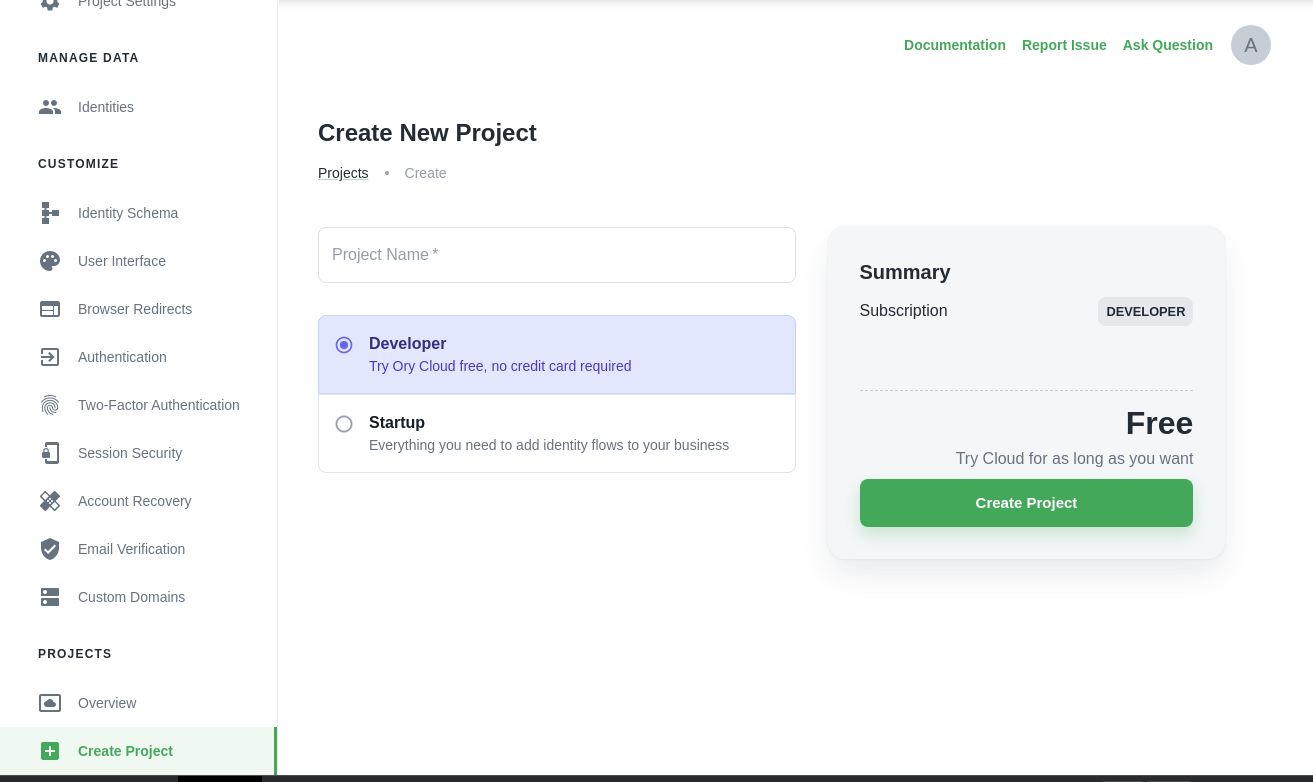Click the Projects breadcrumb link

click(x=343, y=173)
